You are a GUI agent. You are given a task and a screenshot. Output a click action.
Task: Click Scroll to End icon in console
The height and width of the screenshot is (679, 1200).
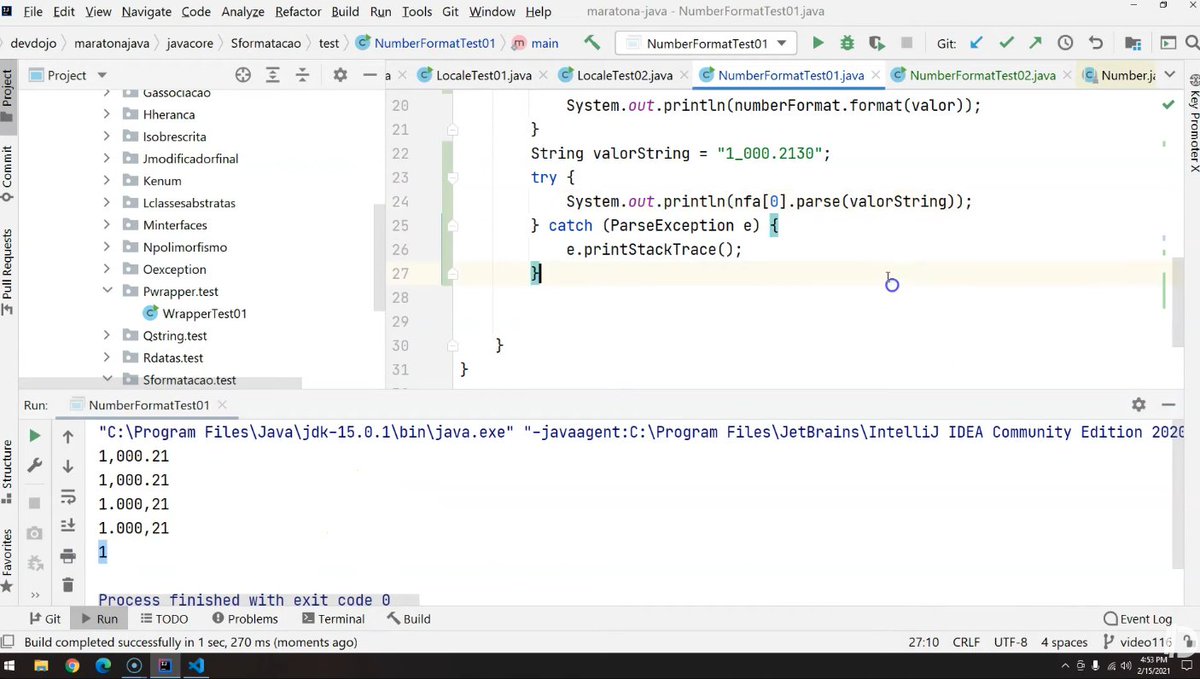68,525
